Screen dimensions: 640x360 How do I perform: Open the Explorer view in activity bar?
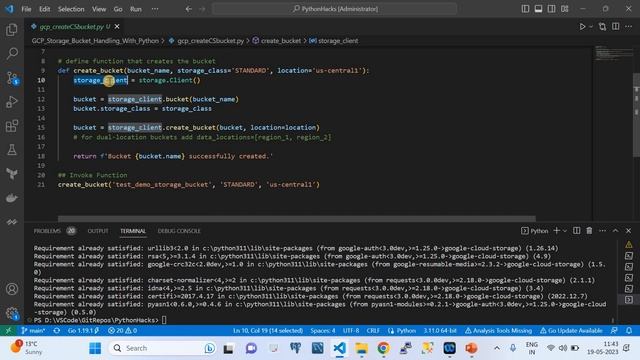tap(12, 29)
